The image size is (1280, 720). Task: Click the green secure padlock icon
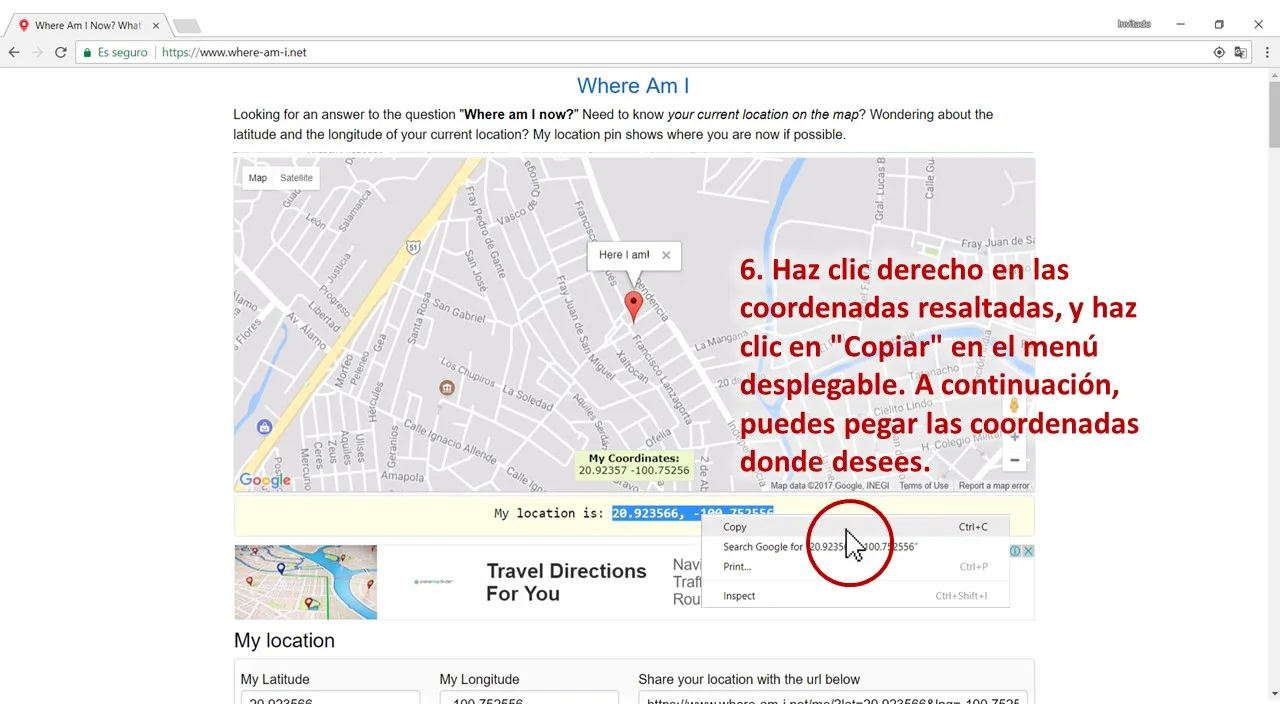[88, 52]
